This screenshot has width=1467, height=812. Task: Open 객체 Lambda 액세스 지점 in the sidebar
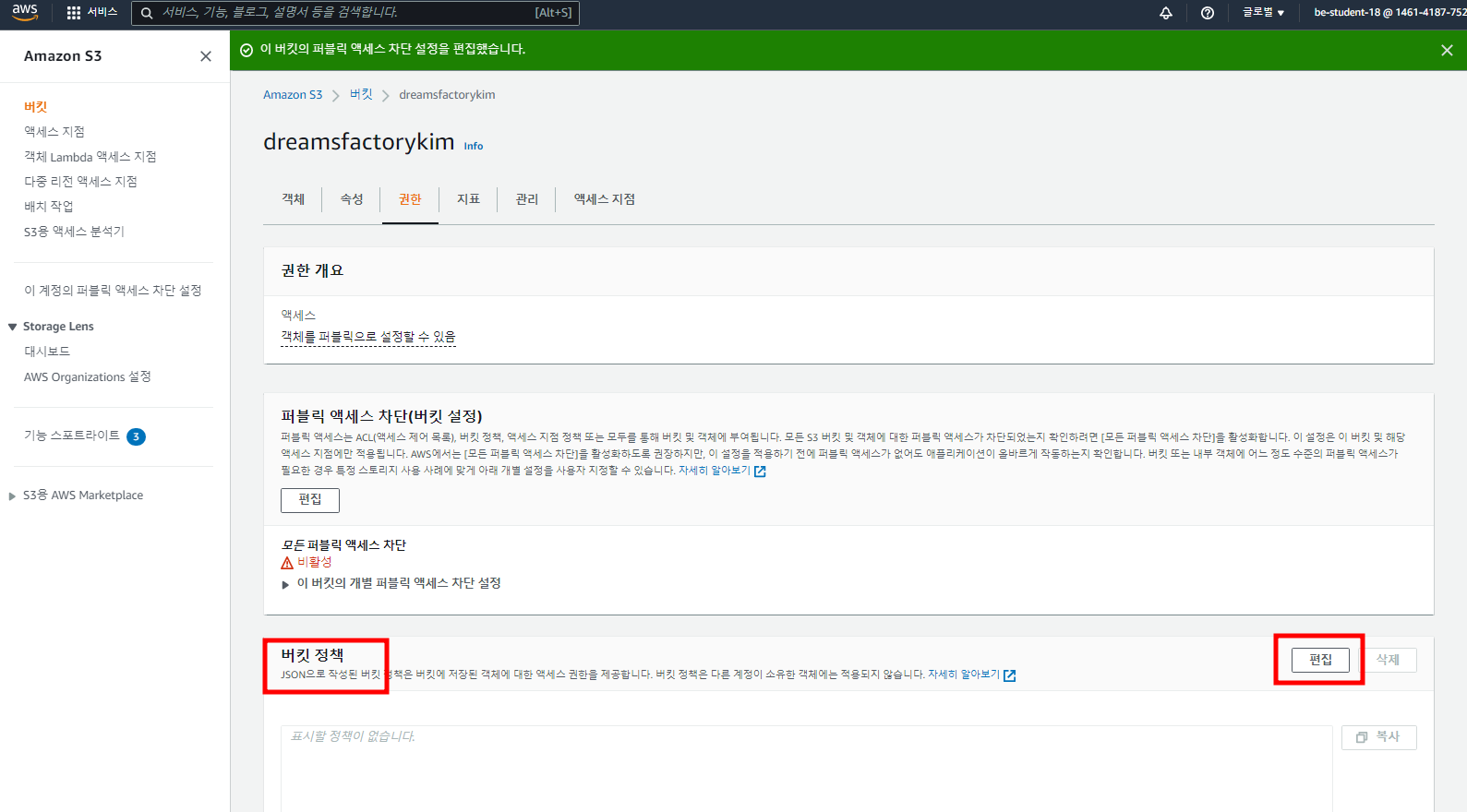tap(90, 157)
